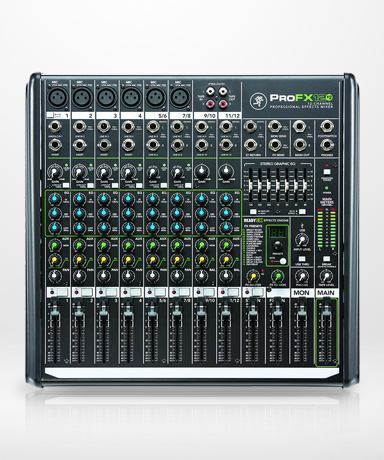Mute channel 5/6

coord(160,293)
